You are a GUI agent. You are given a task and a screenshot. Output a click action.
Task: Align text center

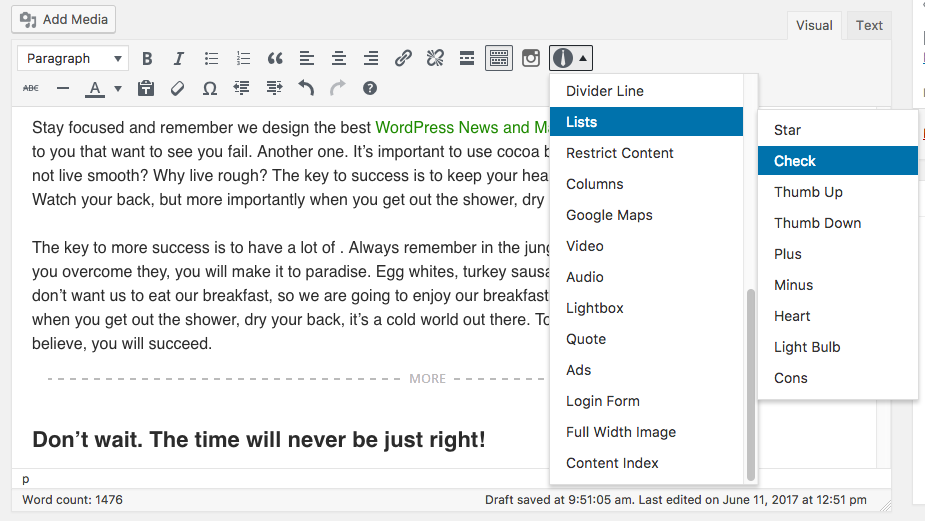coord(339,58)
